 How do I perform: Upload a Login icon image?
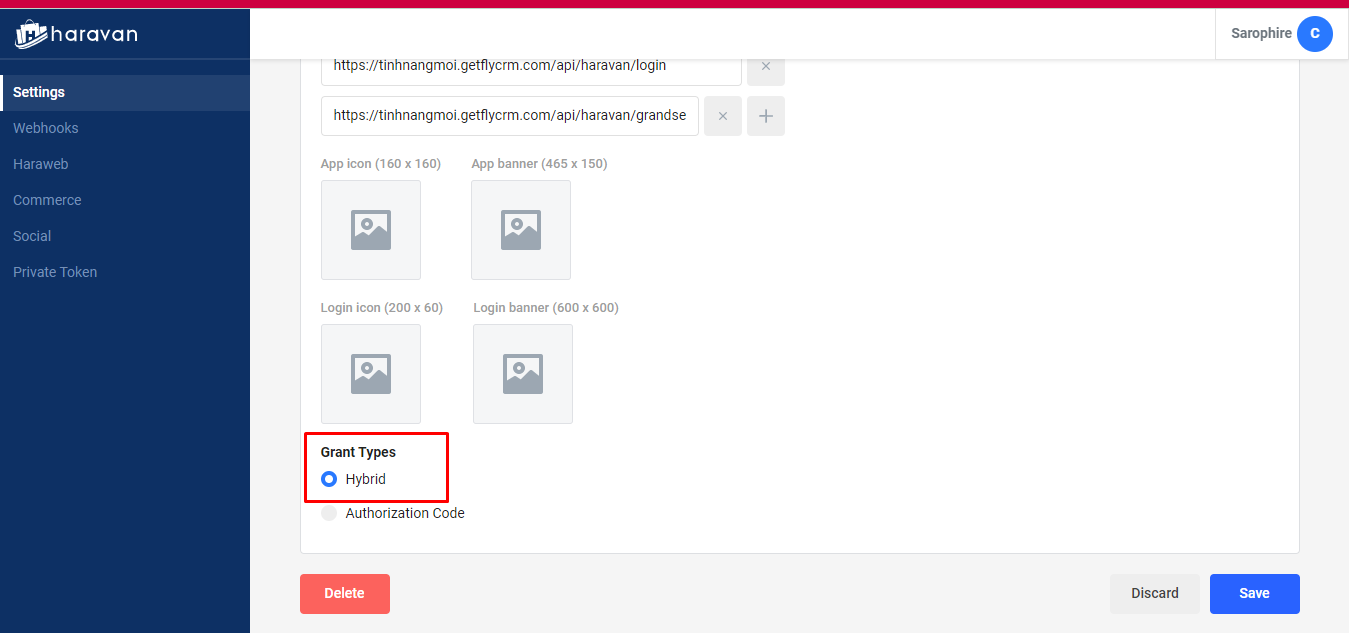point(371,374)
